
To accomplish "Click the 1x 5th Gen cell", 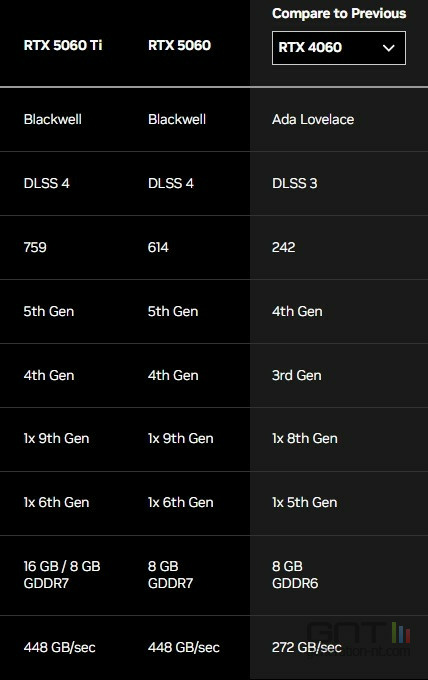I will 304,502.
